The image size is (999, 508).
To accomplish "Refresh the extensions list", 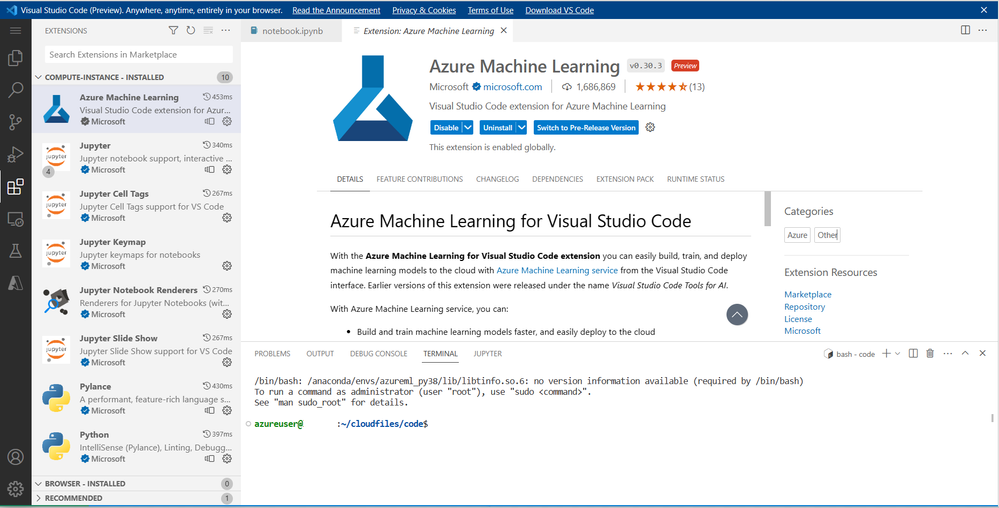I will tap(190, 31).
